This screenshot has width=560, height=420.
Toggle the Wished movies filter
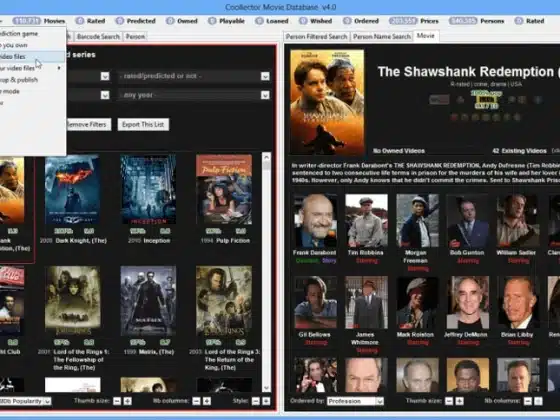(x=315, y=21)
